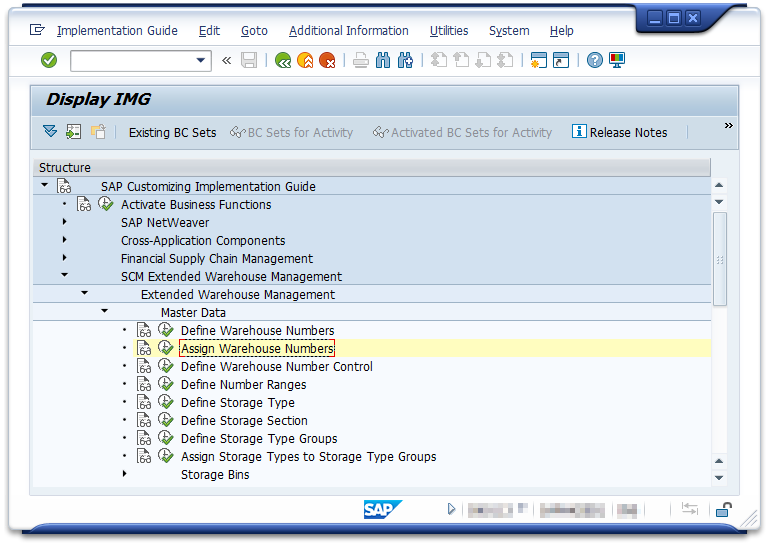The height and width of the screenshot is (545, 769).
Task: Click execute icon for Define Number Ranges
Action: 166,384
